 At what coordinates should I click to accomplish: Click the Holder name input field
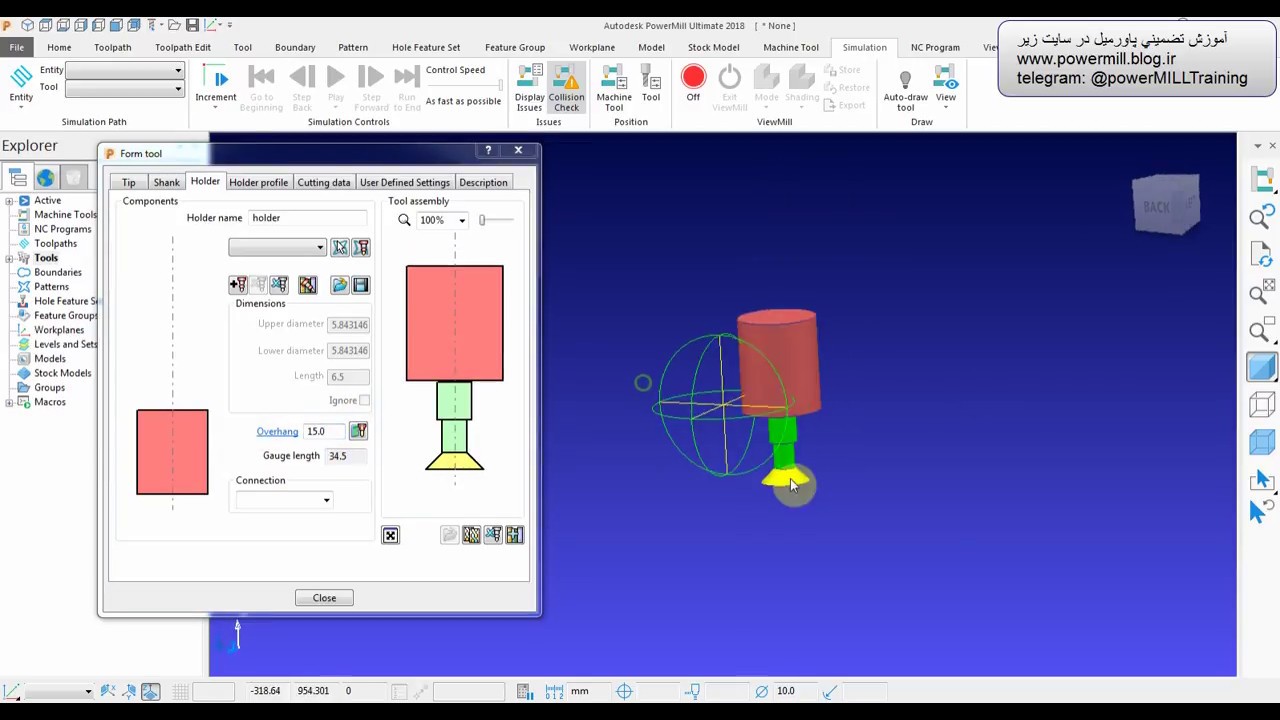pos(306,218)
